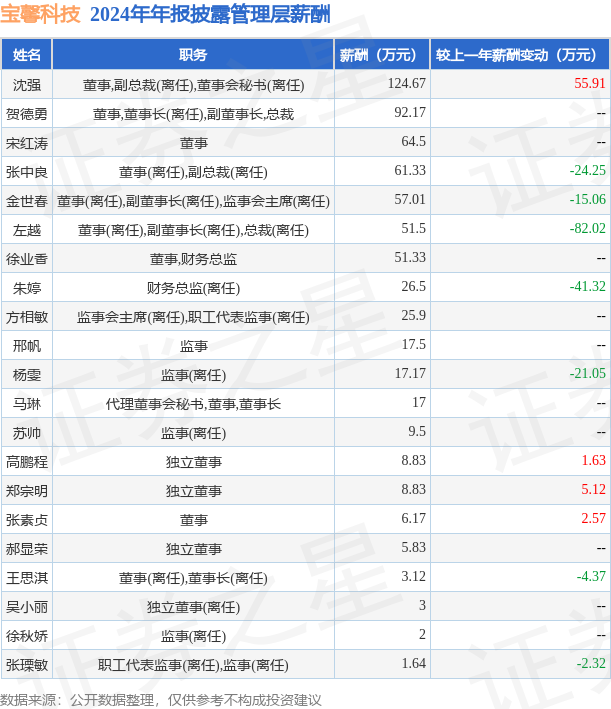
Task: Select salary value 3.12
Action: pos(413,576)
